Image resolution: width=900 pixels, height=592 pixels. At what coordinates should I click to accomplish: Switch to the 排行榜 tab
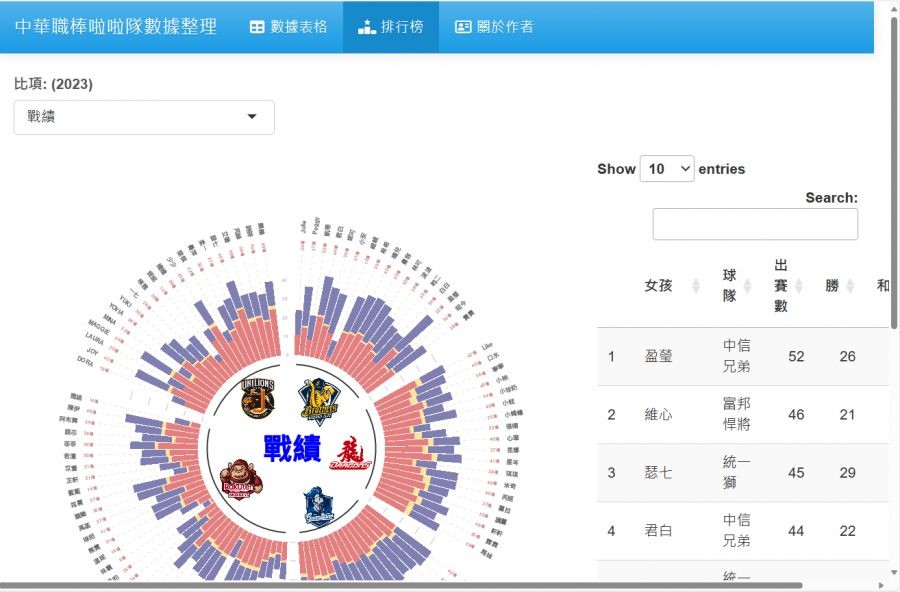pyautogui.click(x=390, y=27)
